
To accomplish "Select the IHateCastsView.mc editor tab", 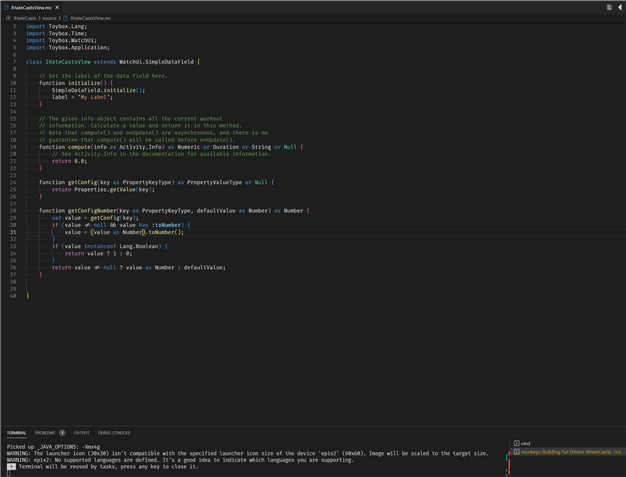I will (31, 7).
